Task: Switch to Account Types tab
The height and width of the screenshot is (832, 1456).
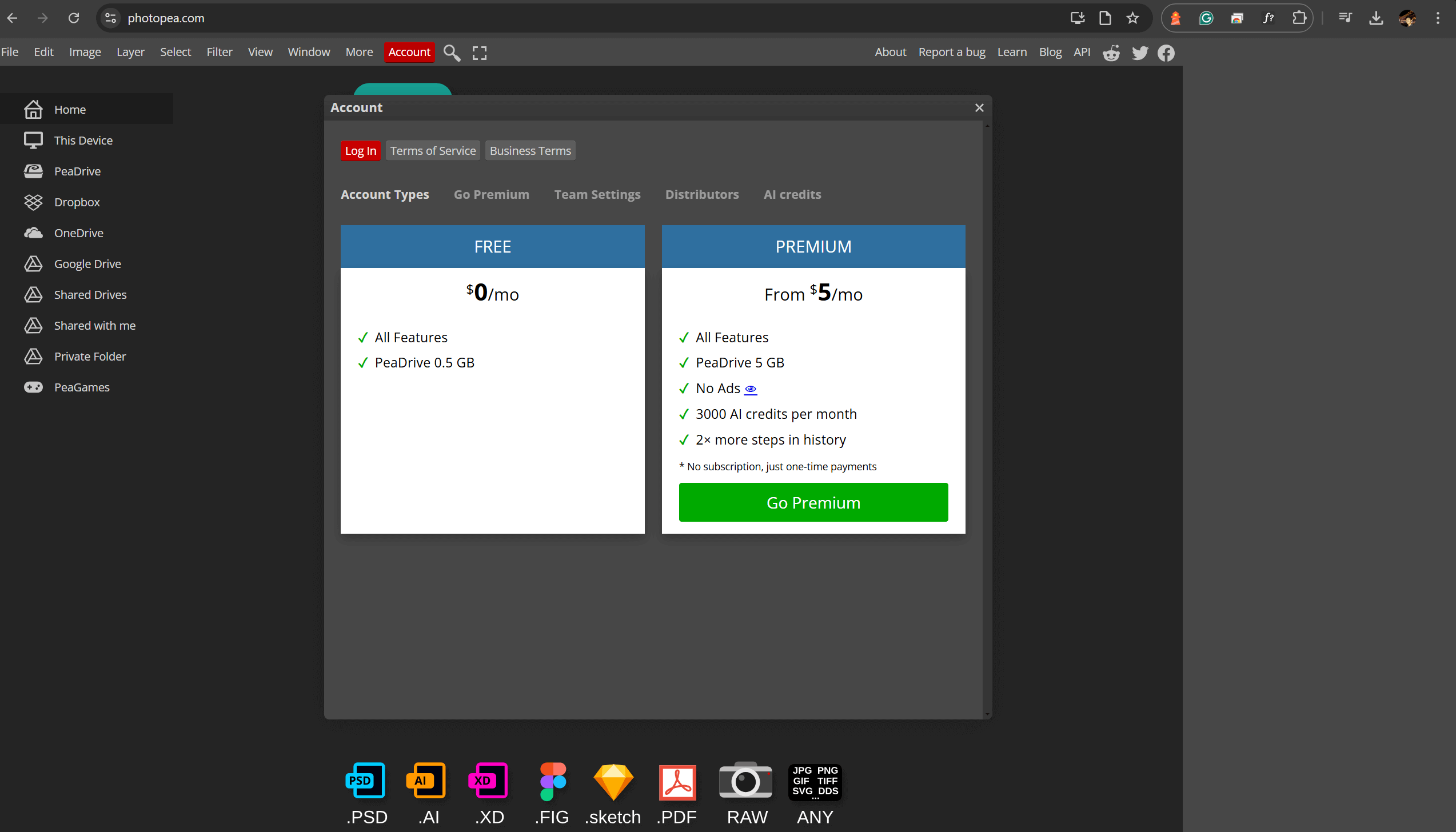Action: tap(385, 194)
